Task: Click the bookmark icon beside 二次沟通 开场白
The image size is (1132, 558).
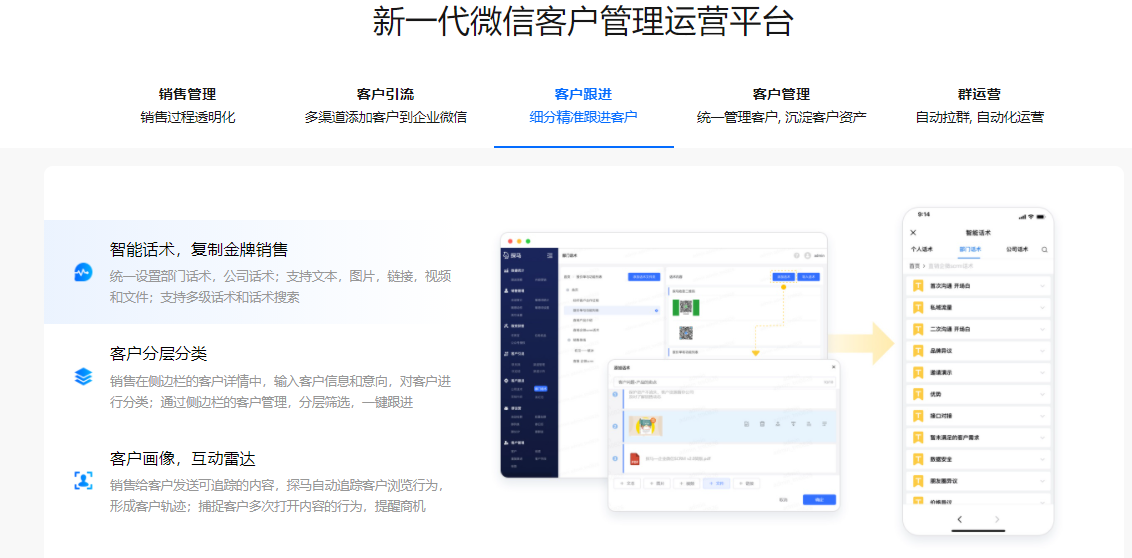Action: tap(918, 329)
